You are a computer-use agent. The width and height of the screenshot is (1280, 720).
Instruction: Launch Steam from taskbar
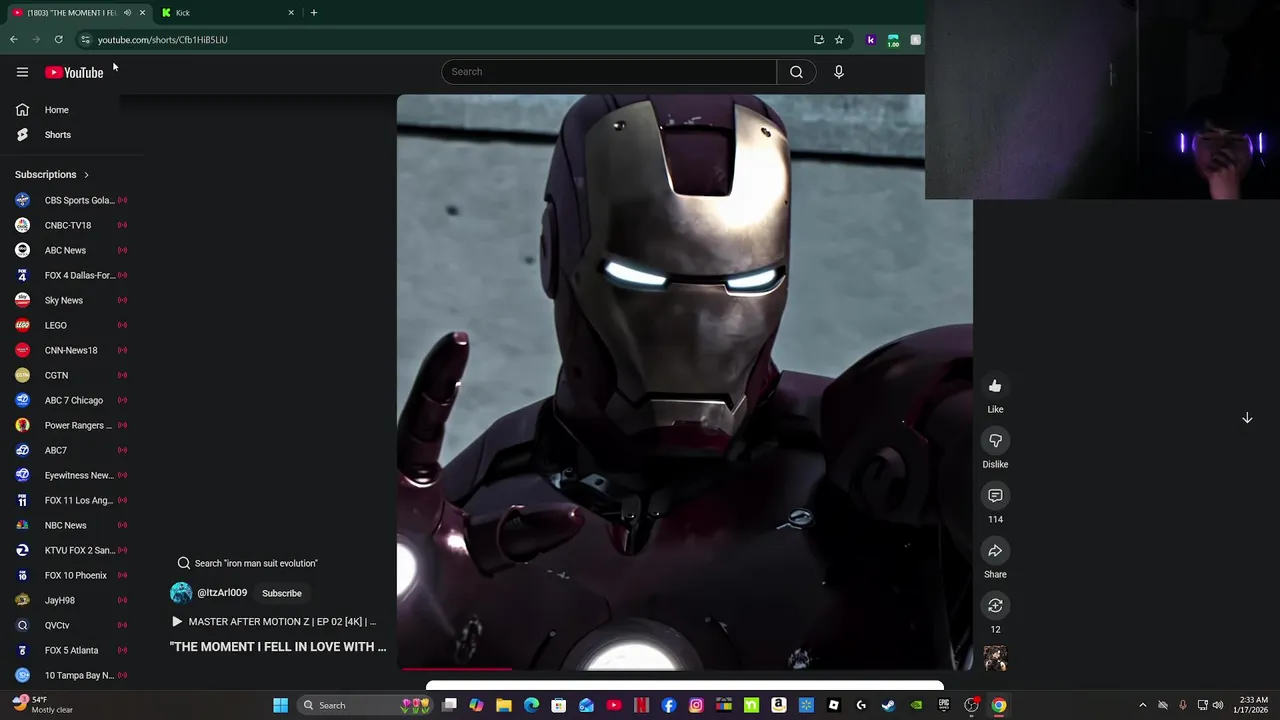(888, 705)
